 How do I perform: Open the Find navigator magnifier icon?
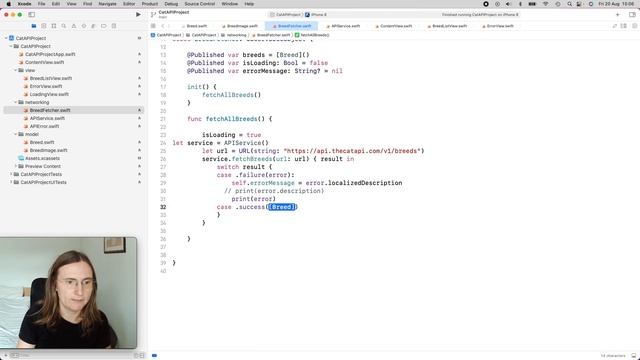(x=64, y=26)
